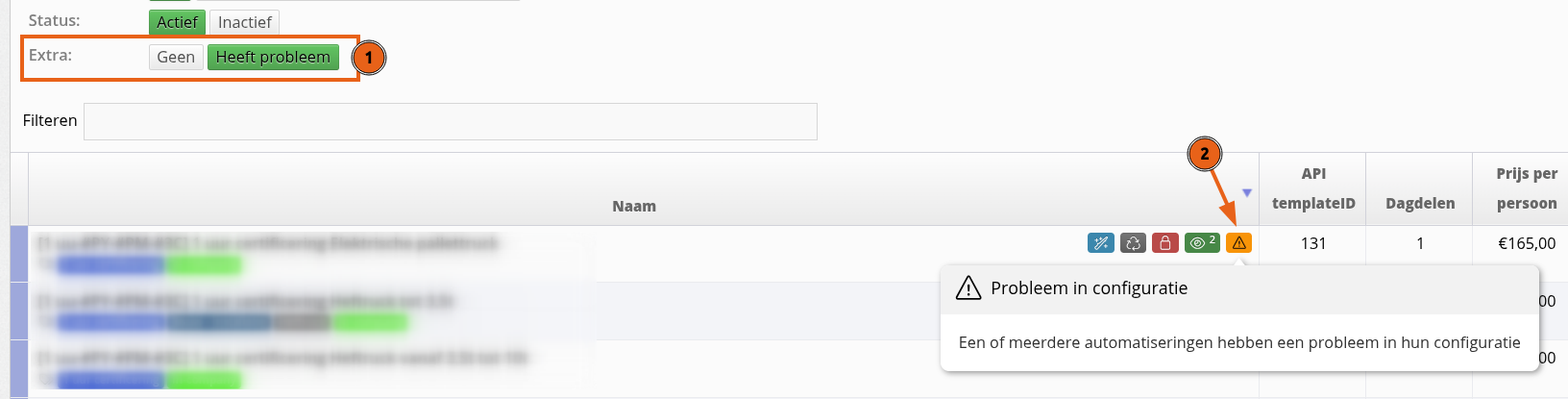Click the €165,00 price cell
Screen dimensions: 1568x399
coord(1527,243)
